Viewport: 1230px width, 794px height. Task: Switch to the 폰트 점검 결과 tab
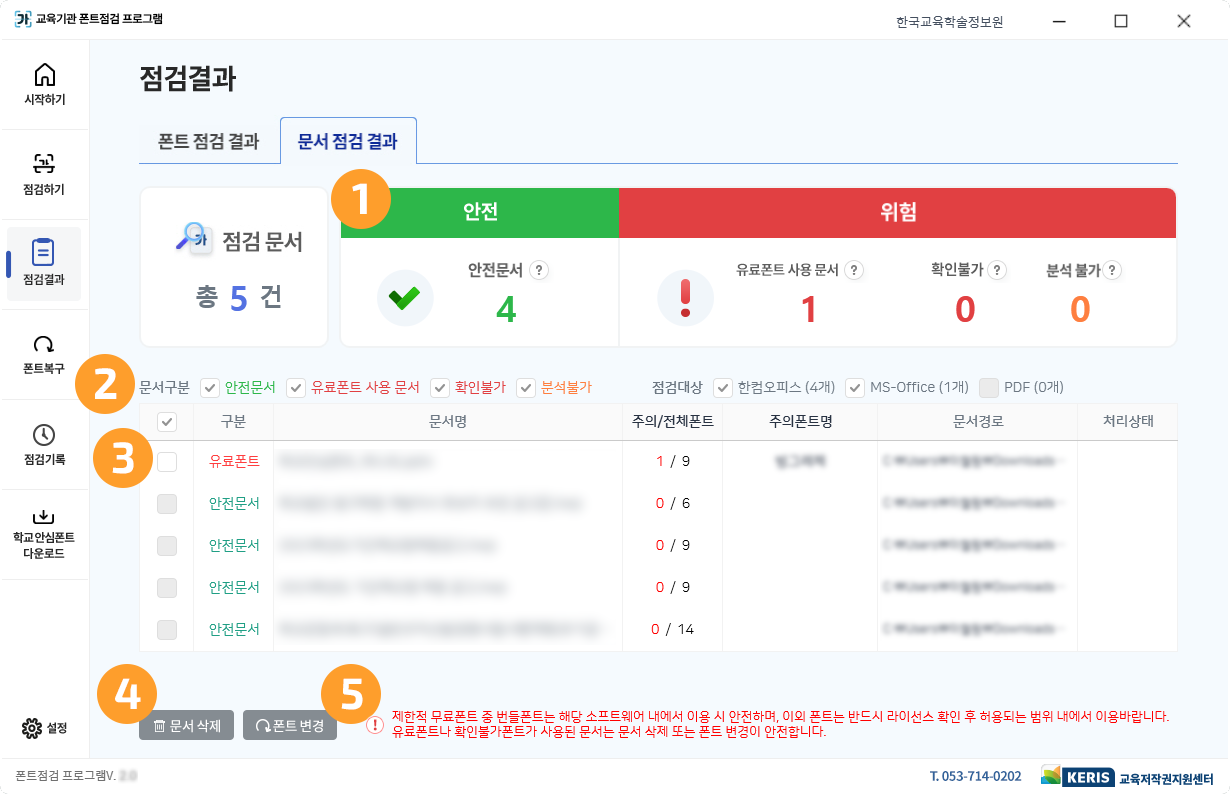210,141
